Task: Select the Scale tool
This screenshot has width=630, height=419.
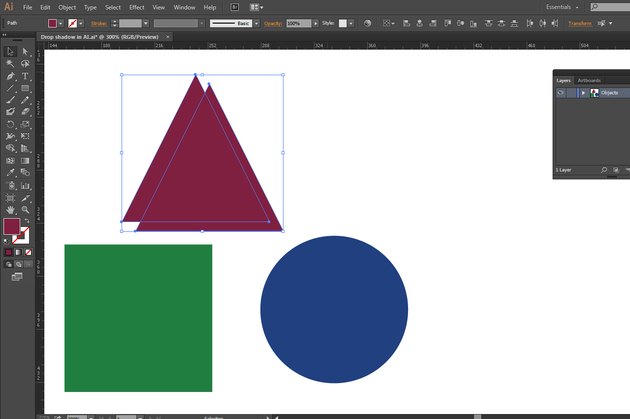Action: click(25, 125)
